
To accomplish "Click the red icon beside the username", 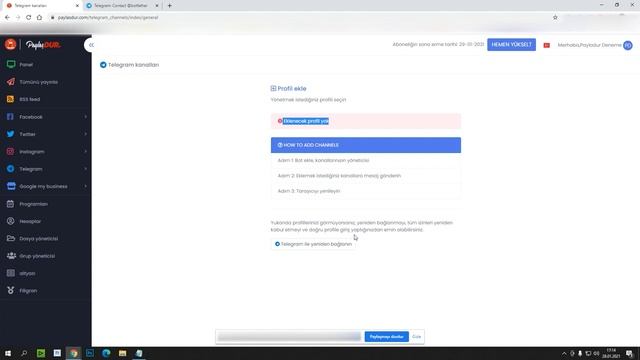I will coord(547,45).
